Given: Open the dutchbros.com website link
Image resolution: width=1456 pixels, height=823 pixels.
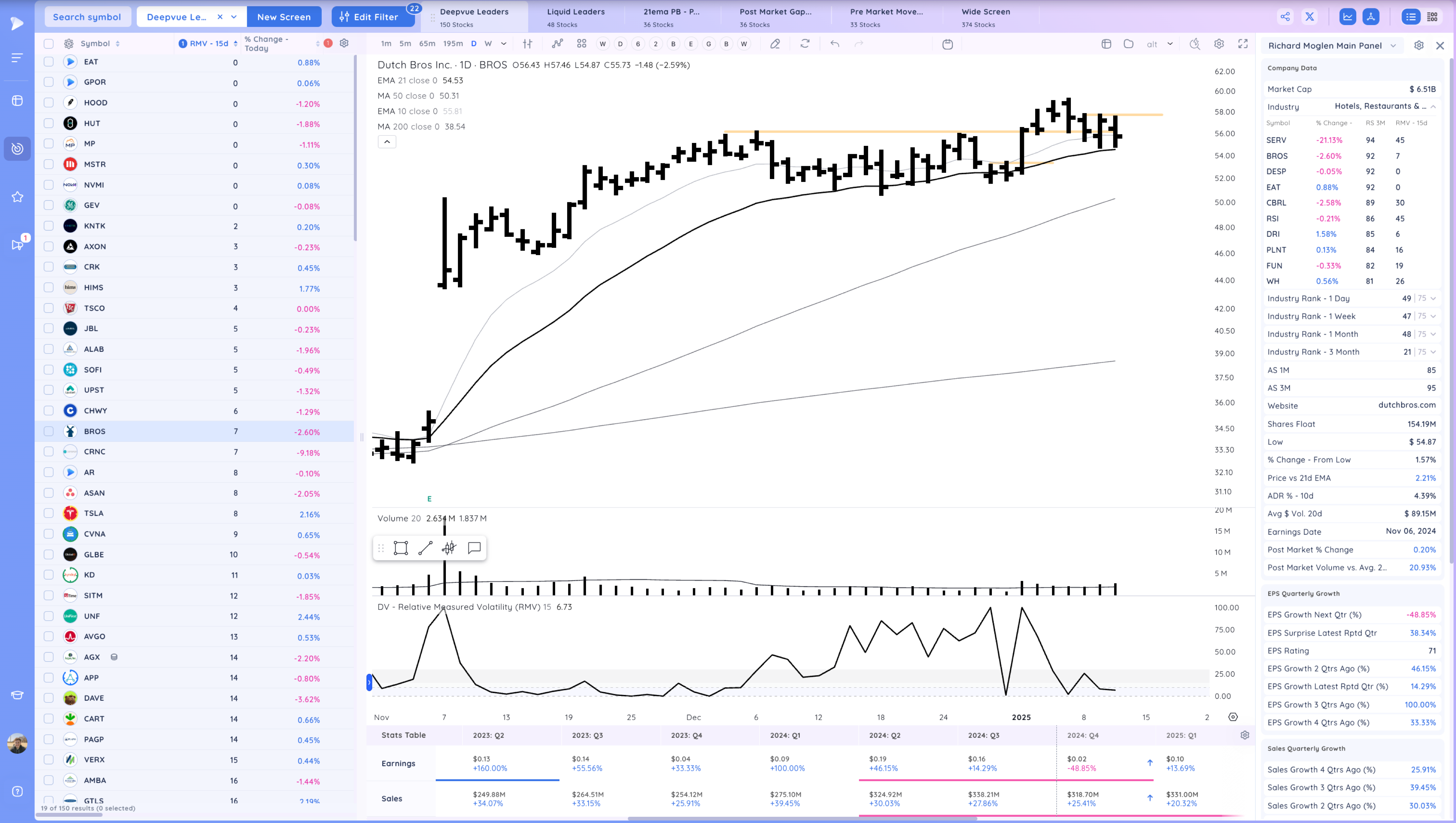Looking at the screenshot, I should coord(1407,405).
